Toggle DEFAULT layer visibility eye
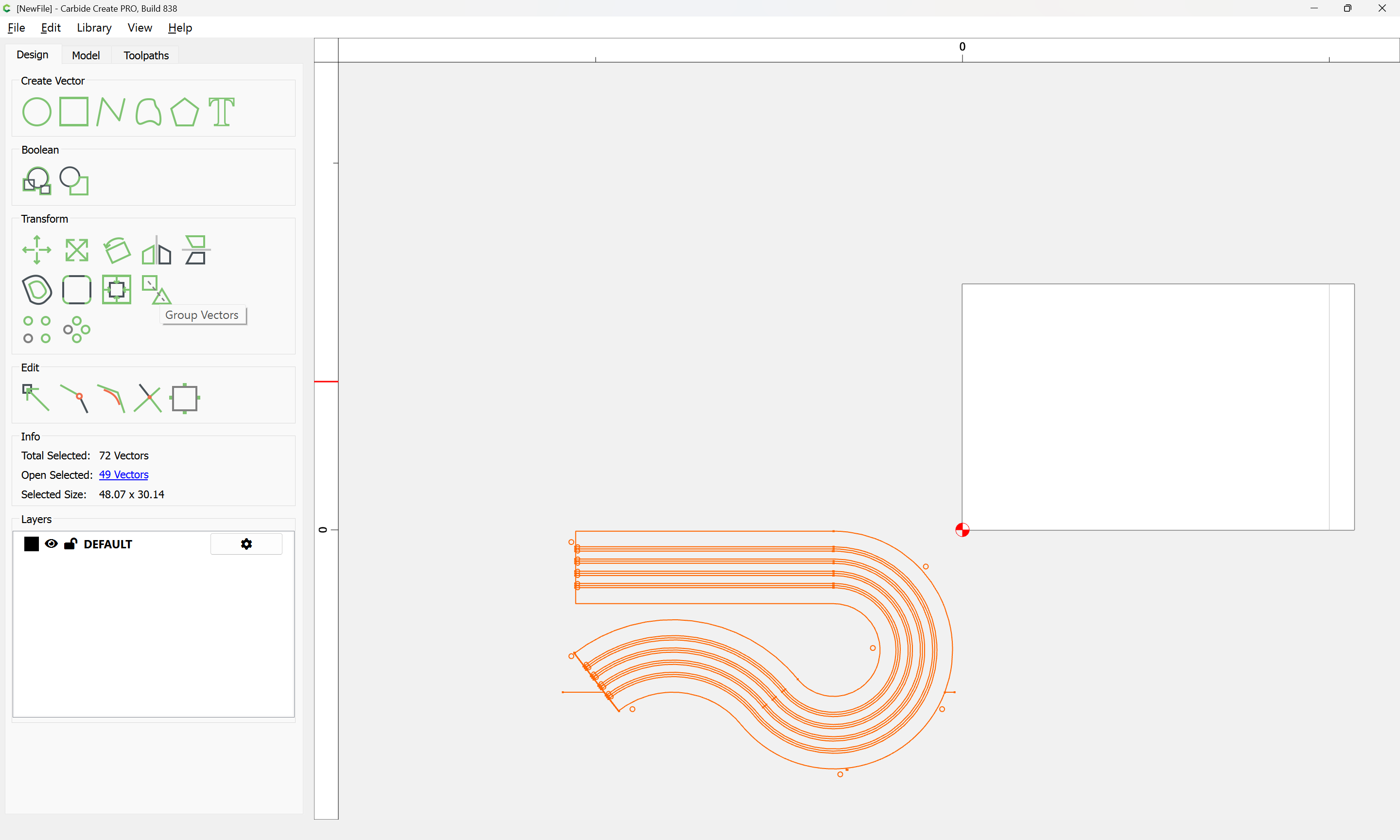1400x840 pixels. click(x=51, y=544)
